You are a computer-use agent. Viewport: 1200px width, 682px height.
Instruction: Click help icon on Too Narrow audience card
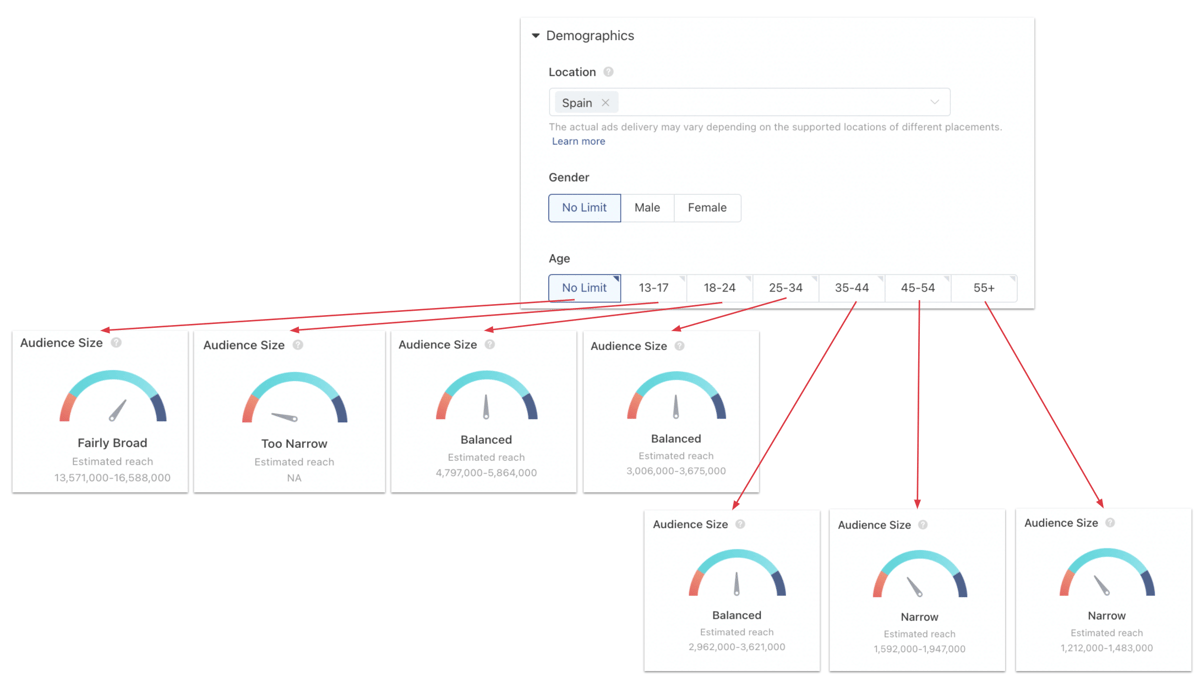pos(298,345)
